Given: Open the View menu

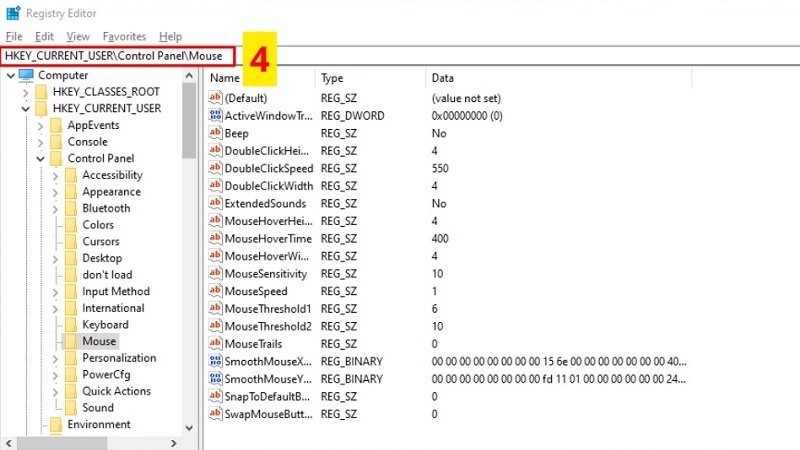Looking at the screenshot, I should click(x=78, y=37).
